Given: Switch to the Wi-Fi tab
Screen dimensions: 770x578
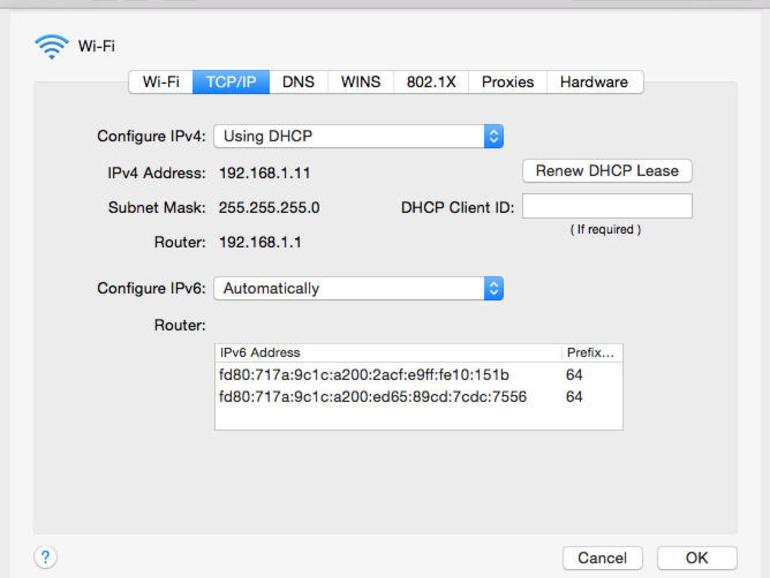Looking at the screenshot, I should (x=161, y=82).
